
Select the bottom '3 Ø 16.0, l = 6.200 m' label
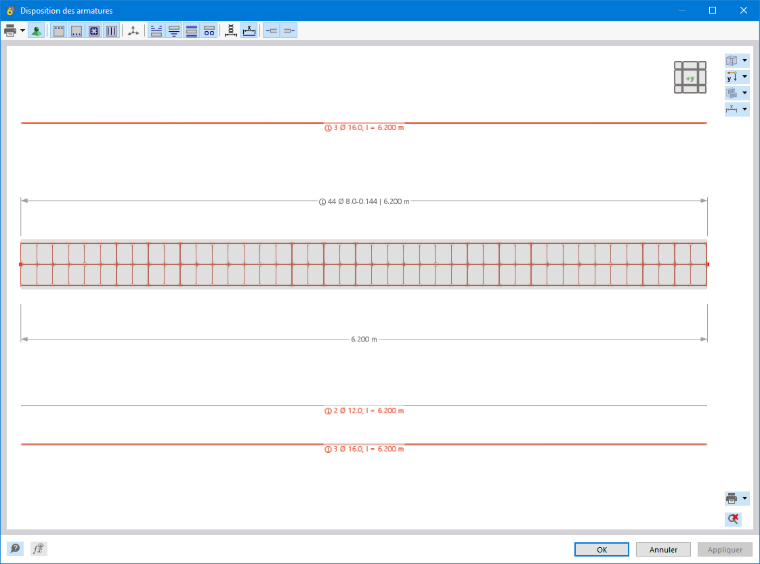click(364, 449)
